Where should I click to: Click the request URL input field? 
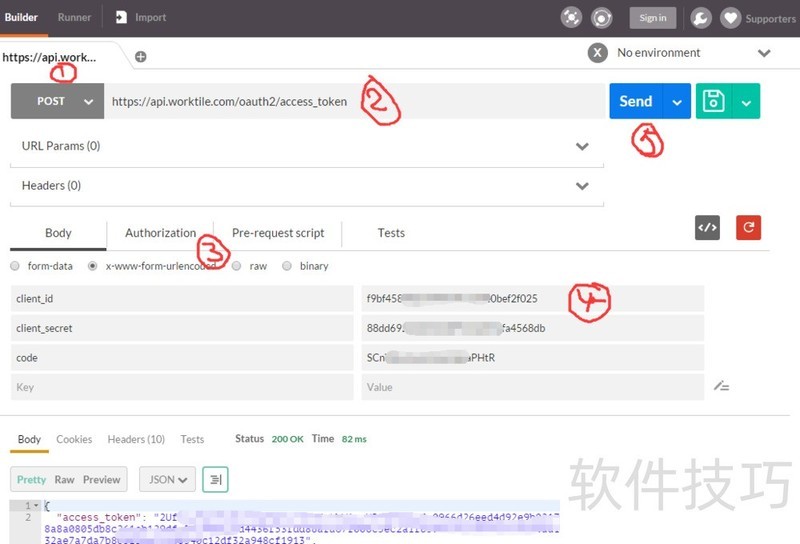coord(355,101)
